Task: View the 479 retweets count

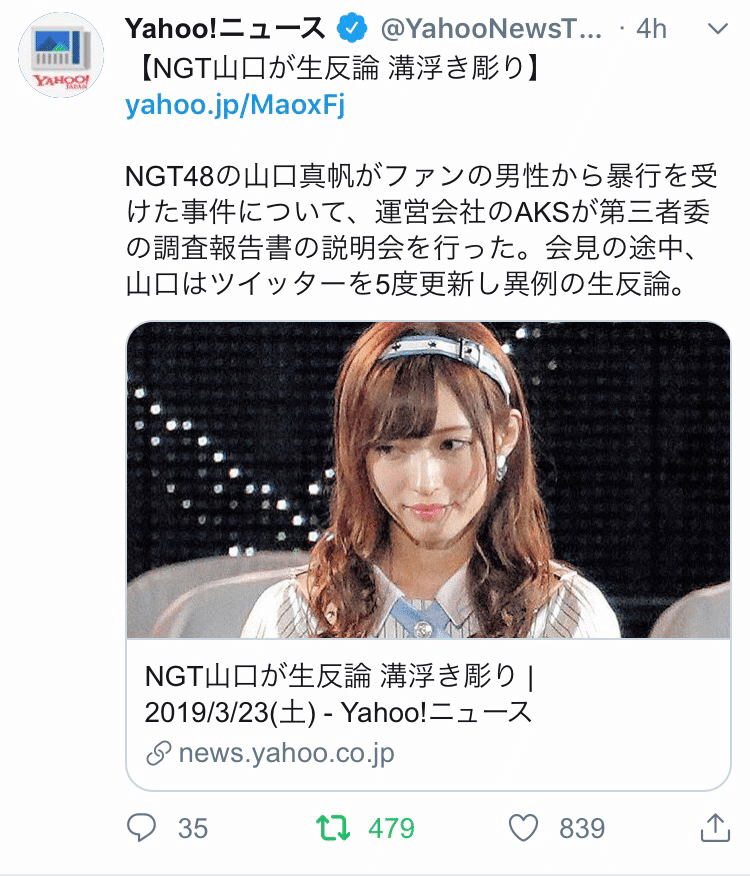Action: click(391, 828)
